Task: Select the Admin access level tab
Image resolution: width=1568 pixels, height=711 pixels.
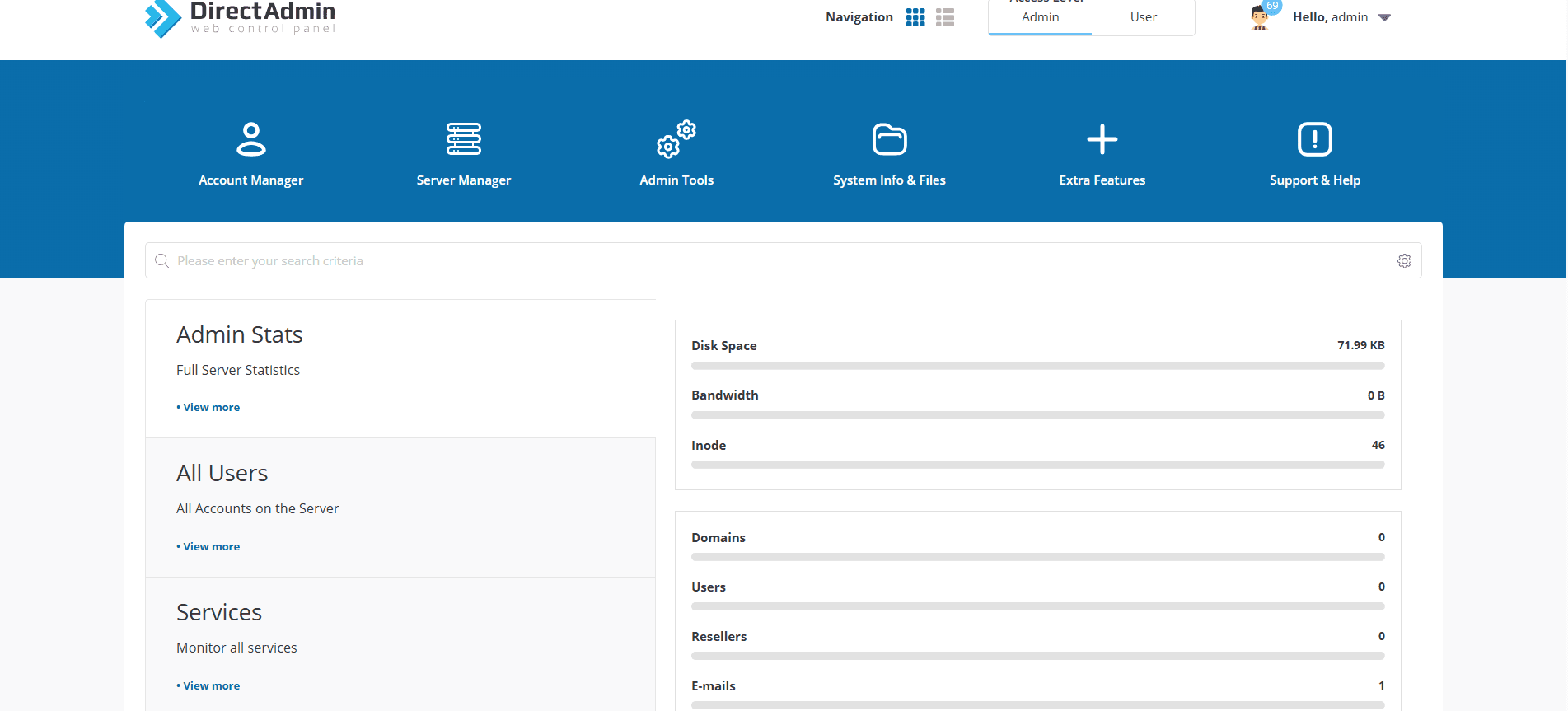Action: [1040, 17]
